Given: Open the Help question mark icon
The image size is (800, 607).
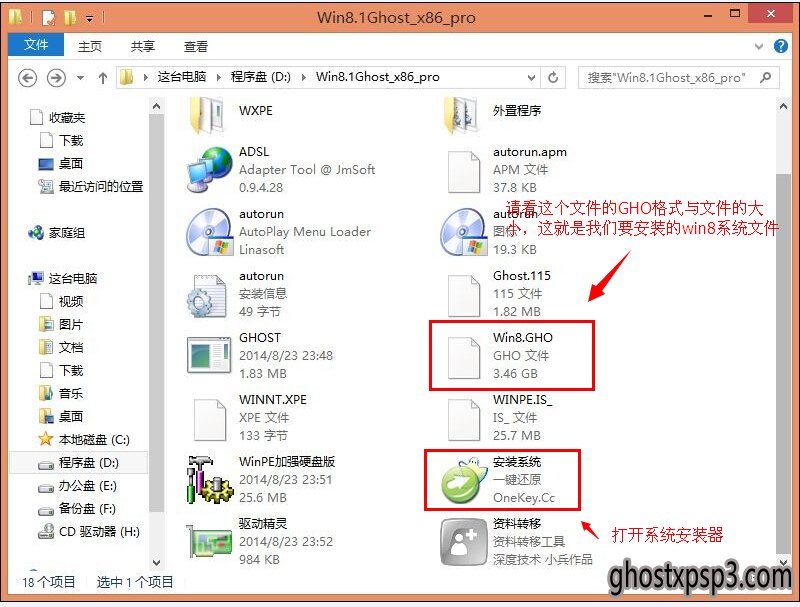Looking at the screenshot, I should 781,46.
